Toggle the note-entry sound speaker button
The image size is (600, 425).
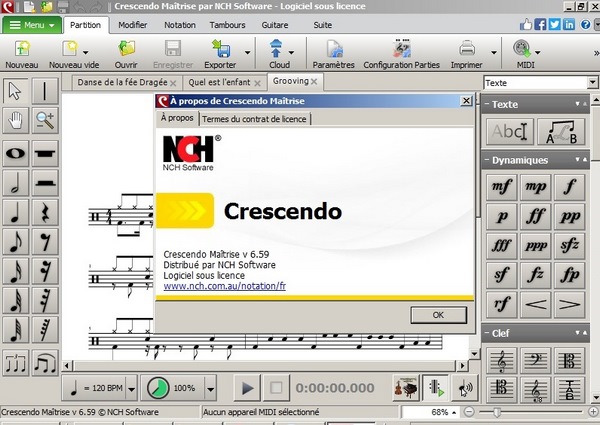point(465,388)
